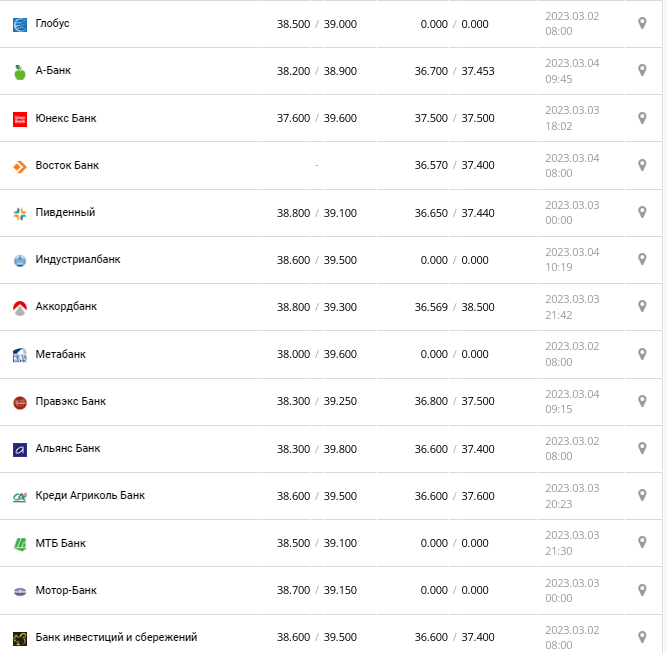The height and width of the screenshot is (653, 667).
Task: Click the location pin for Альянс Банк
Action: point(642,449)
